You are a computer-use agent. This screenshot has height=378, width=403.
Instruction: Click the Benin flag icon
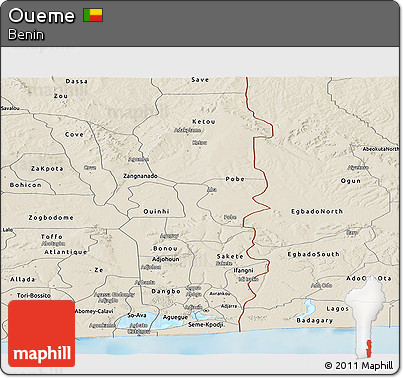pos(93,15)
